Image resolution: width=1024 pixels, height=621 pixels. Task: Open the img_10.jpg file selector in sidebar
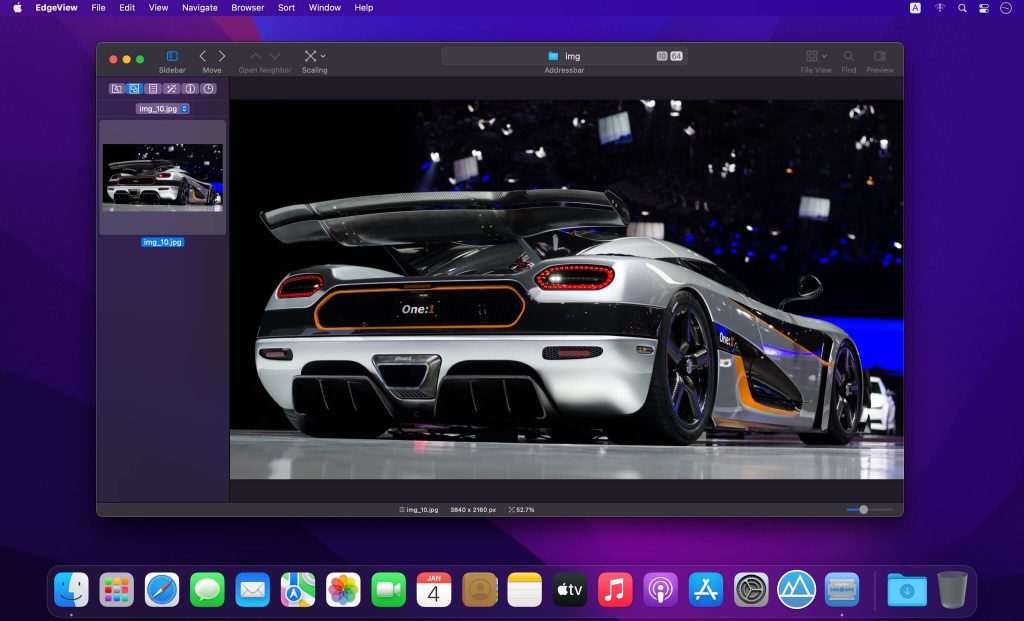tap(160, 108)
